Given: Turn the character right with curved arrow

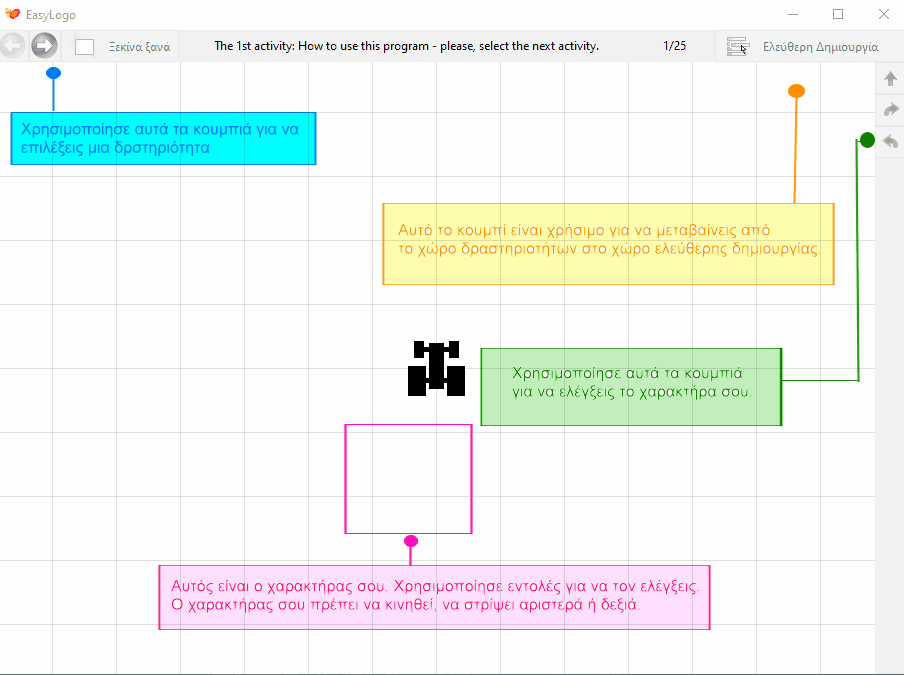Looking at the screenshot, I should [x=890, y=110].
